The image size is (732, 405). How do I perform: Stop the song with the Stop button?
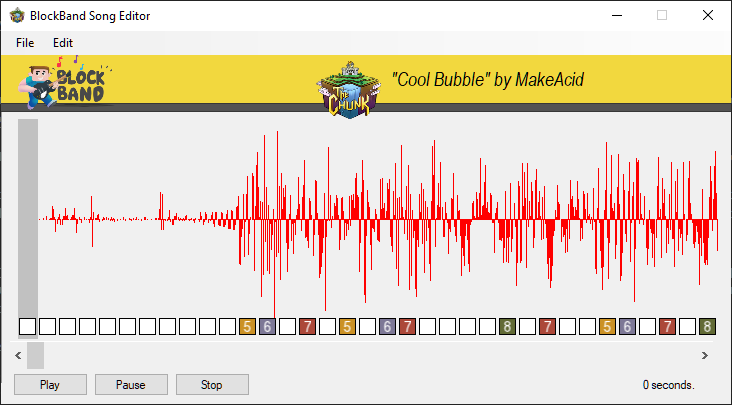tap(212, 384)
